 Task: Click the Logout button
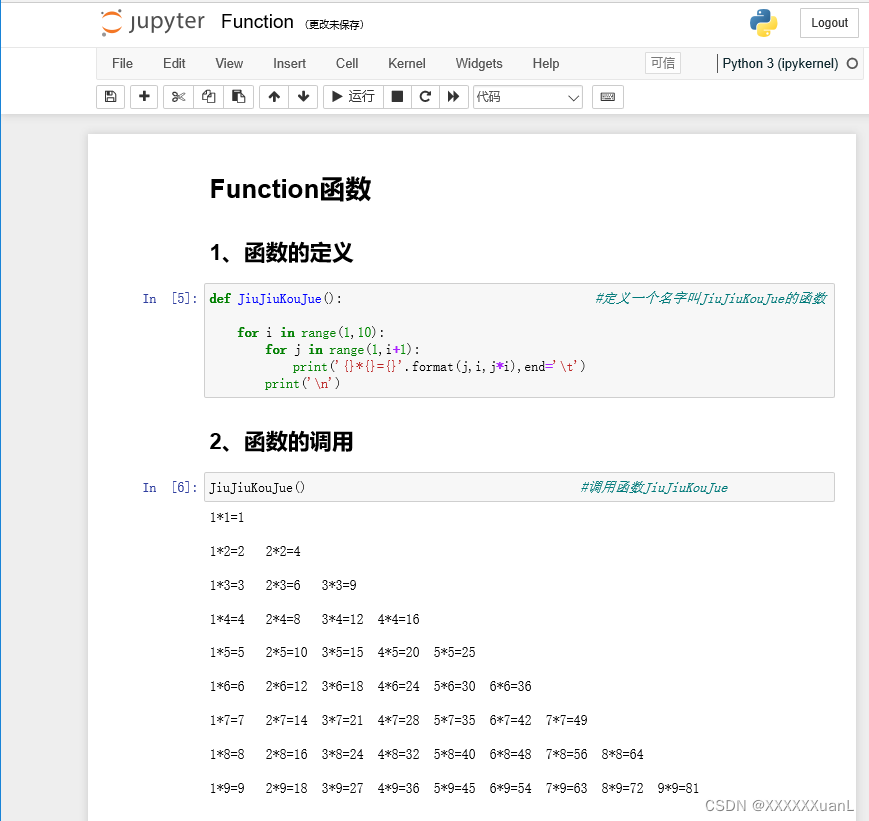point(829,22)
